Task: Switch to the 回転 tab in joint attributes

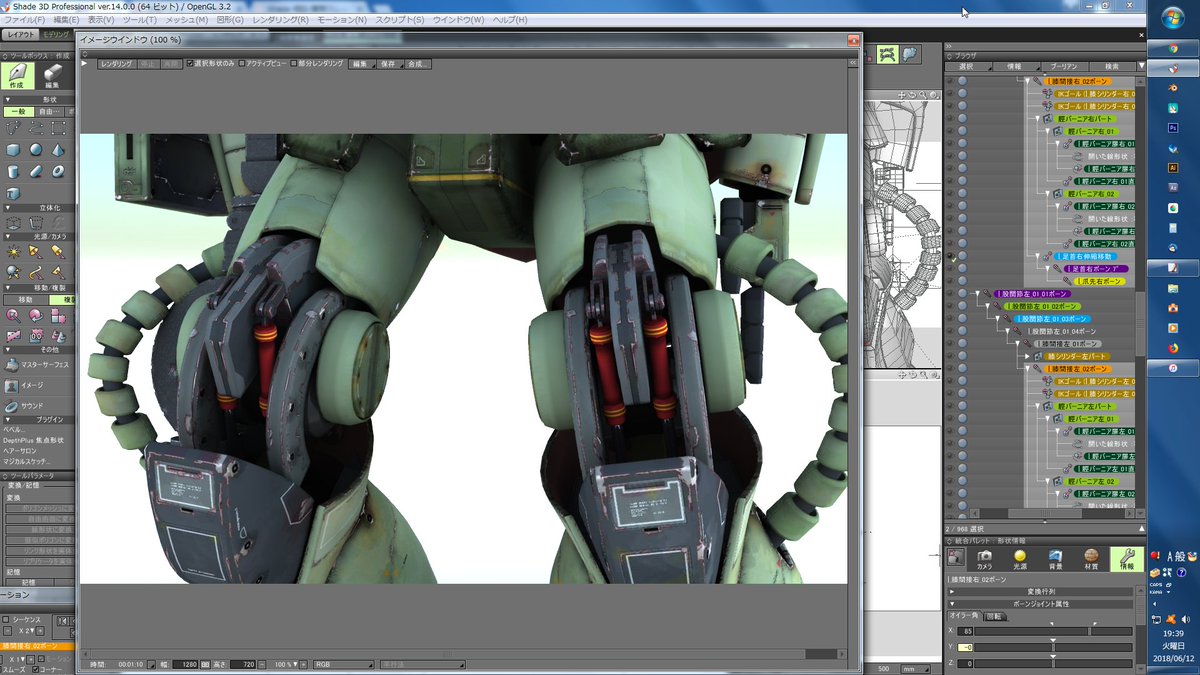Action: pyautogui.click(x=995, y=617)
